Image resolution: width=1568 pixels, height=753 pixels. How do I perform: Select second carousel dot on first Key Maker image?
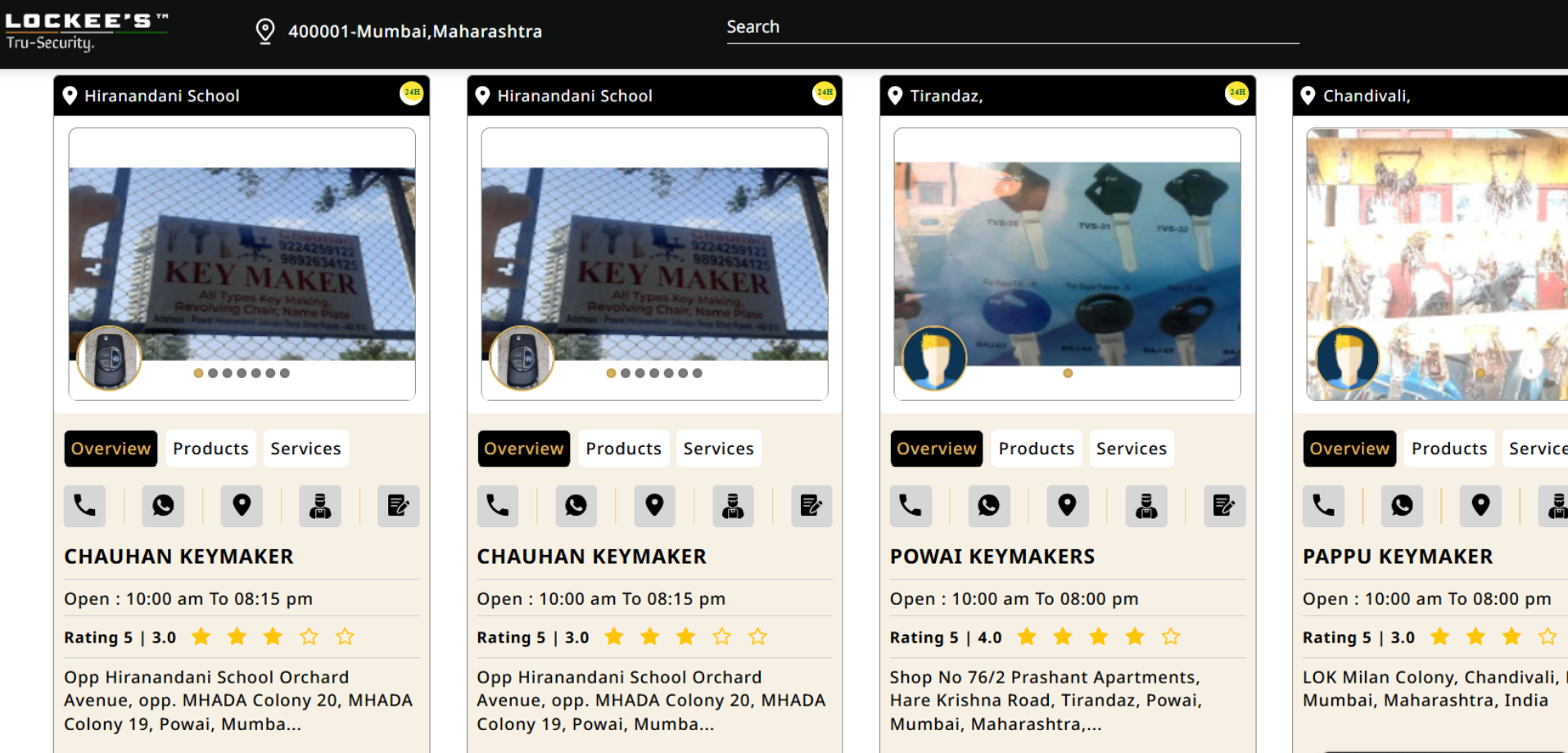click(213, 373)
